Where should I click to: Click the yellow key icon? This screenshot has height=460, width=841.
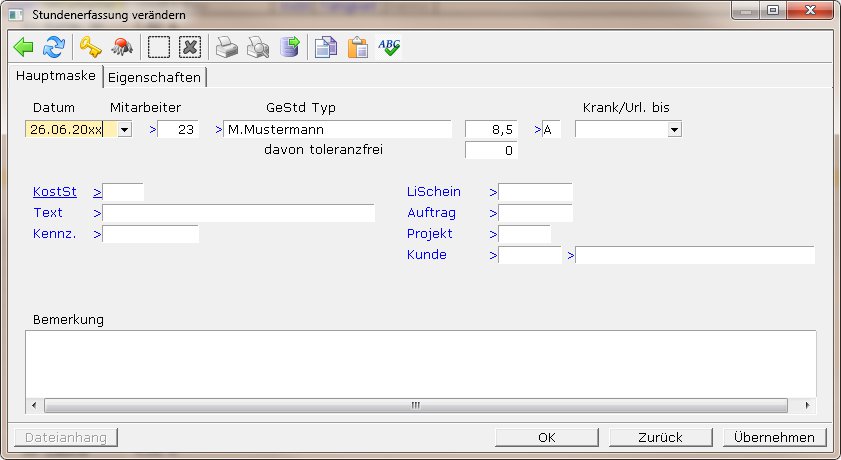point(91,47)
